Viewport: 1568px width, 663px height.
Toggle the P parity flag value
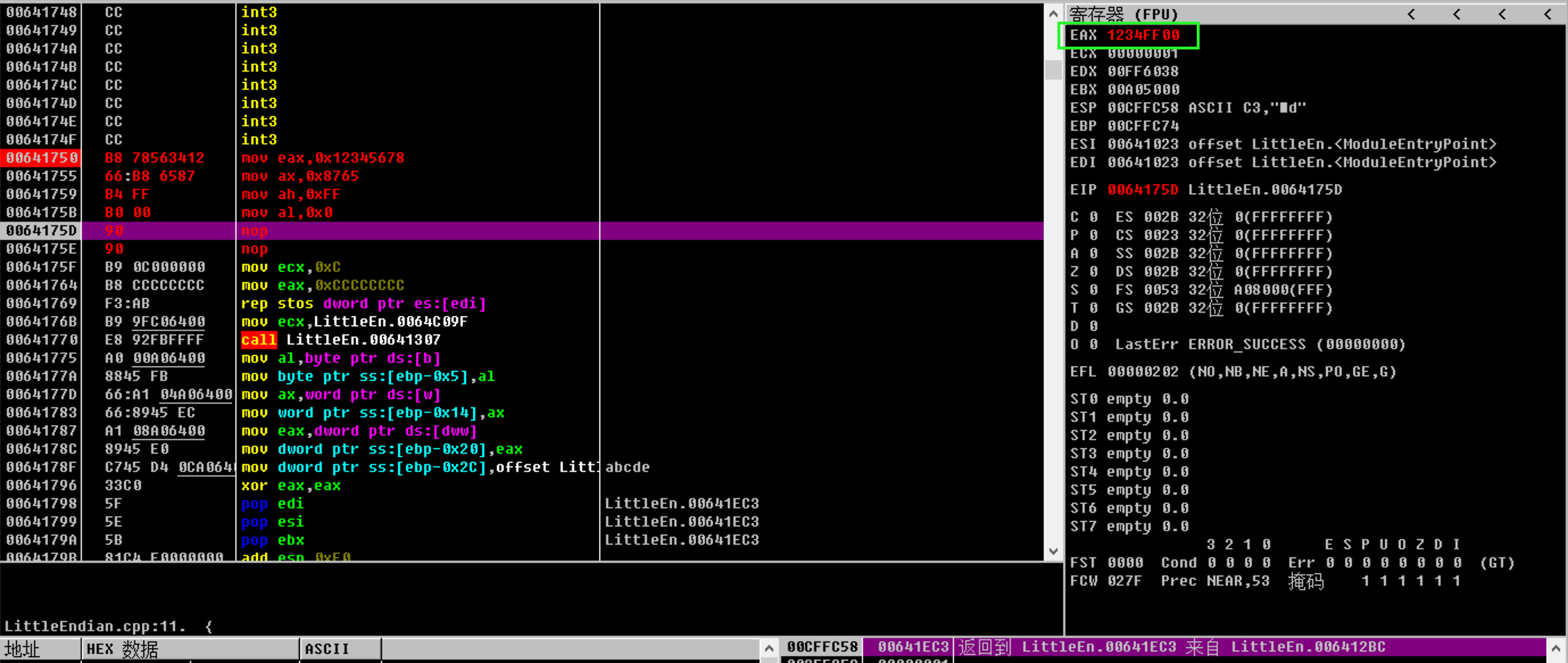click(1094, 235)
